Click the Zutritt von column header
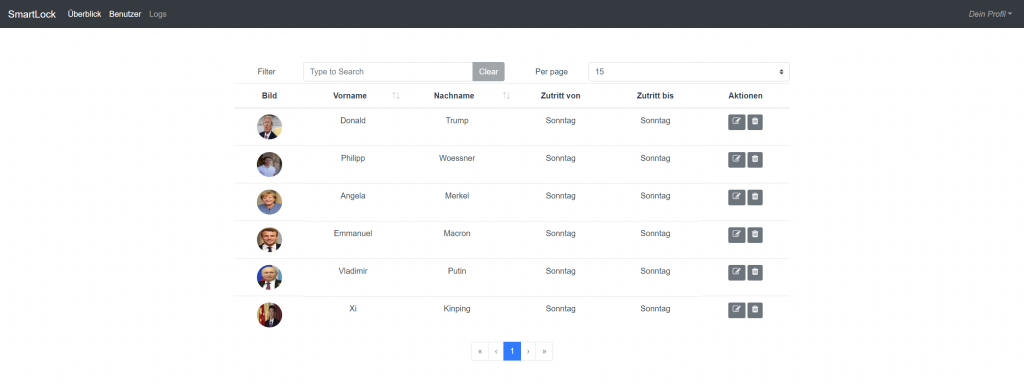 tap(560, 96)
